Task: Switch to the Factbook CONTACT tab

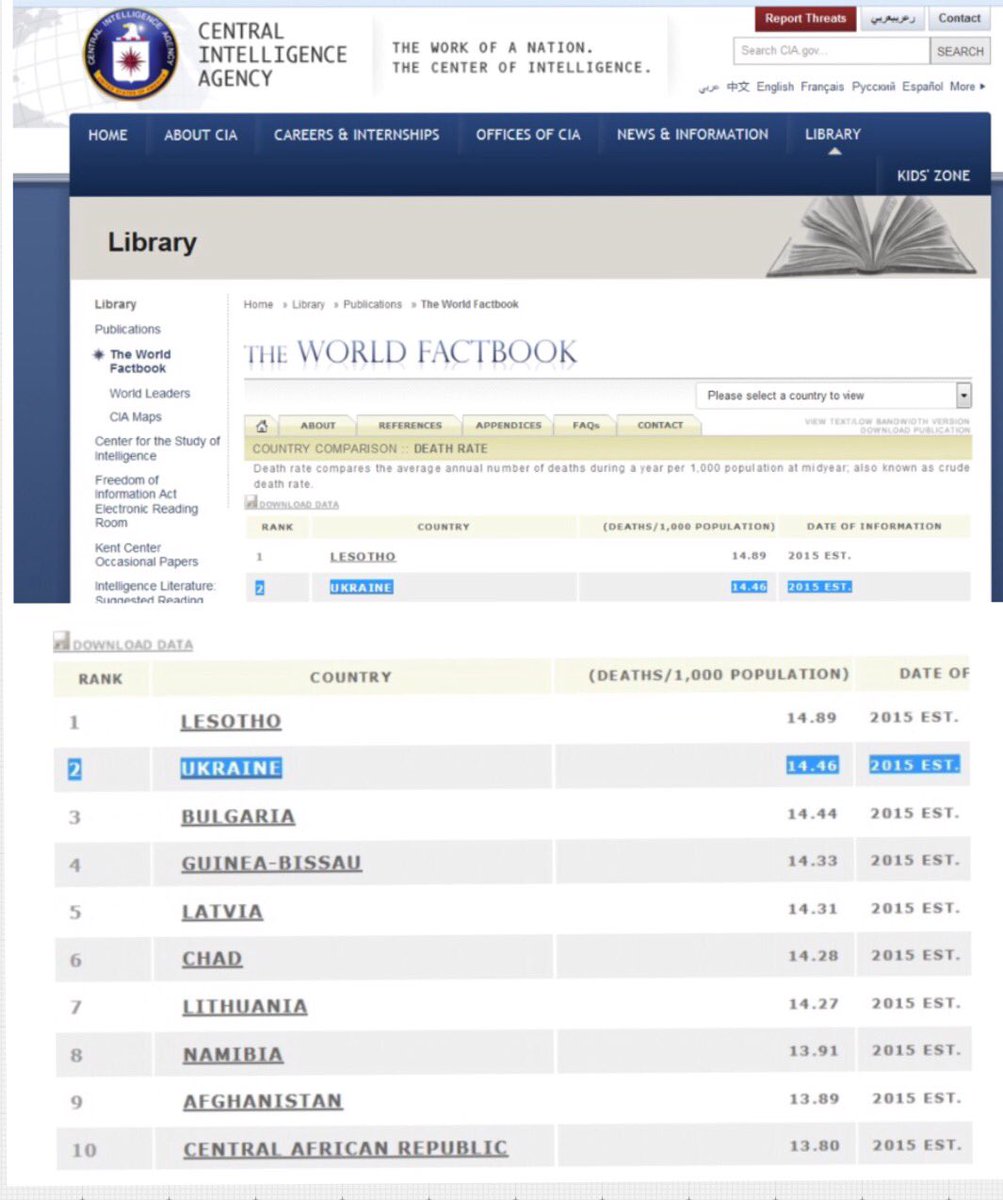Action: [660, 425]
